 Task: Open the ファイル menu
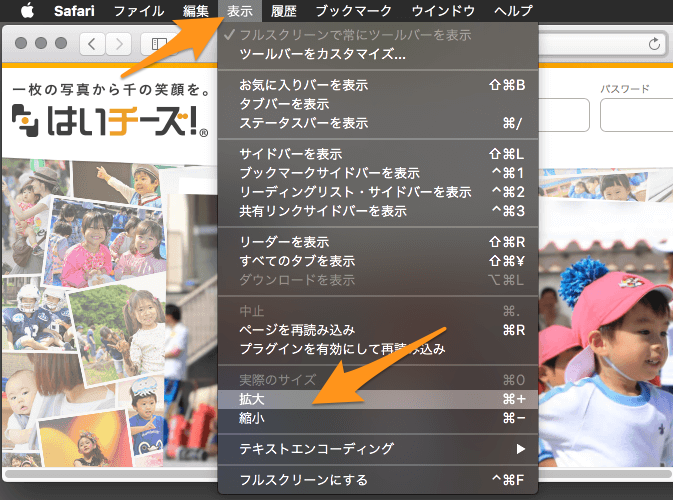point(139,10)
